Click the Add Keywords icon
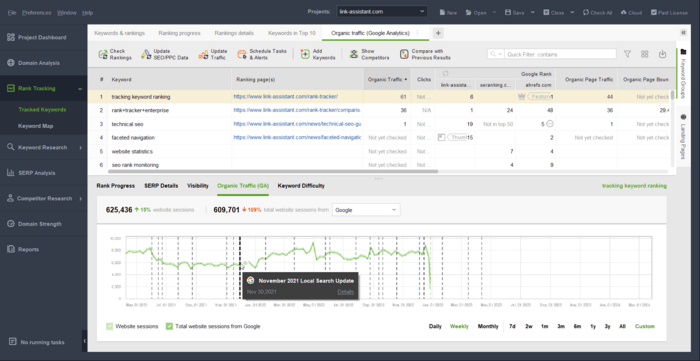The height and width of the screenshot is (361, 700). click(305, 54)
